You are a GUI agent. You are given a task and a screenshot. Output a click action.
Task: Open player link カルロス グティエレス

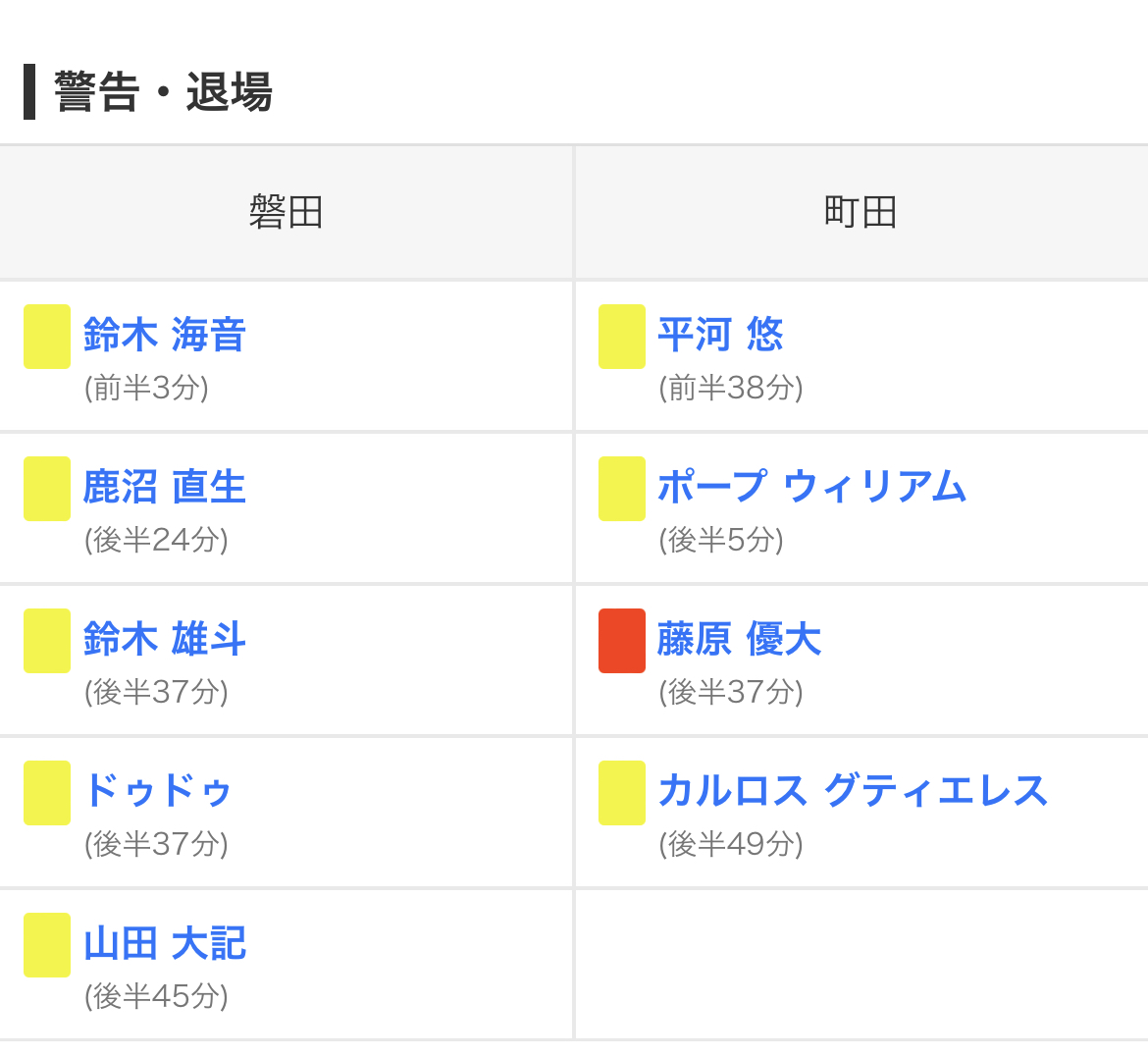(x=853, y=791)
